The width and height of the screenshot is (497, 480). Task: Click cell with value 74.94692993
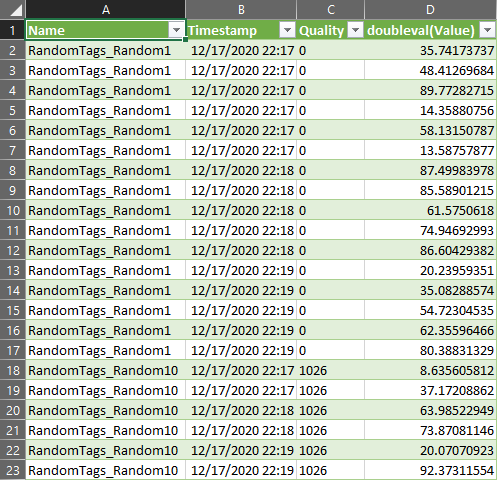point(430,230)
